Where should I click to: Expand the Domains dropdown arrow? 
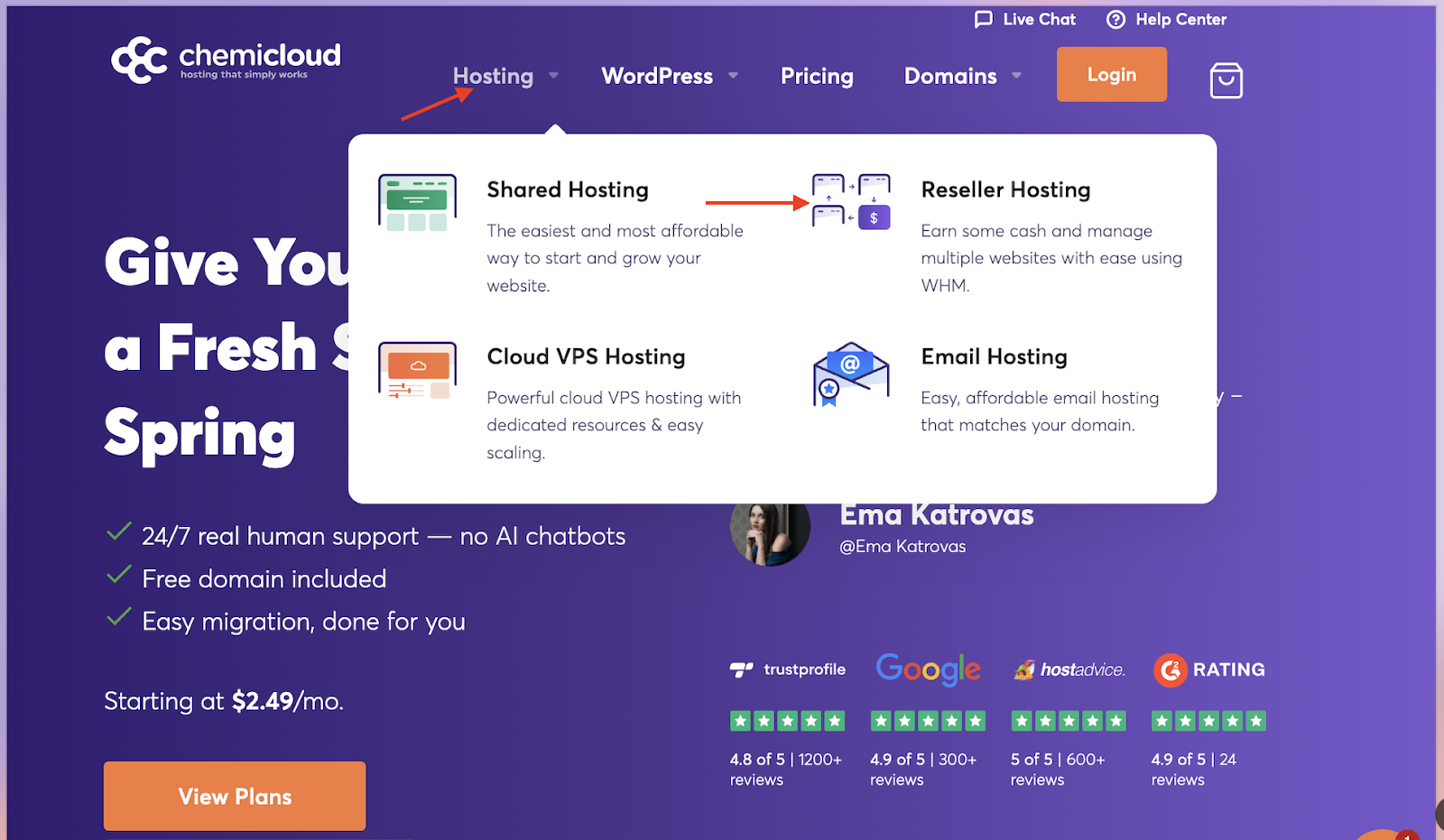coord(1017,76)
